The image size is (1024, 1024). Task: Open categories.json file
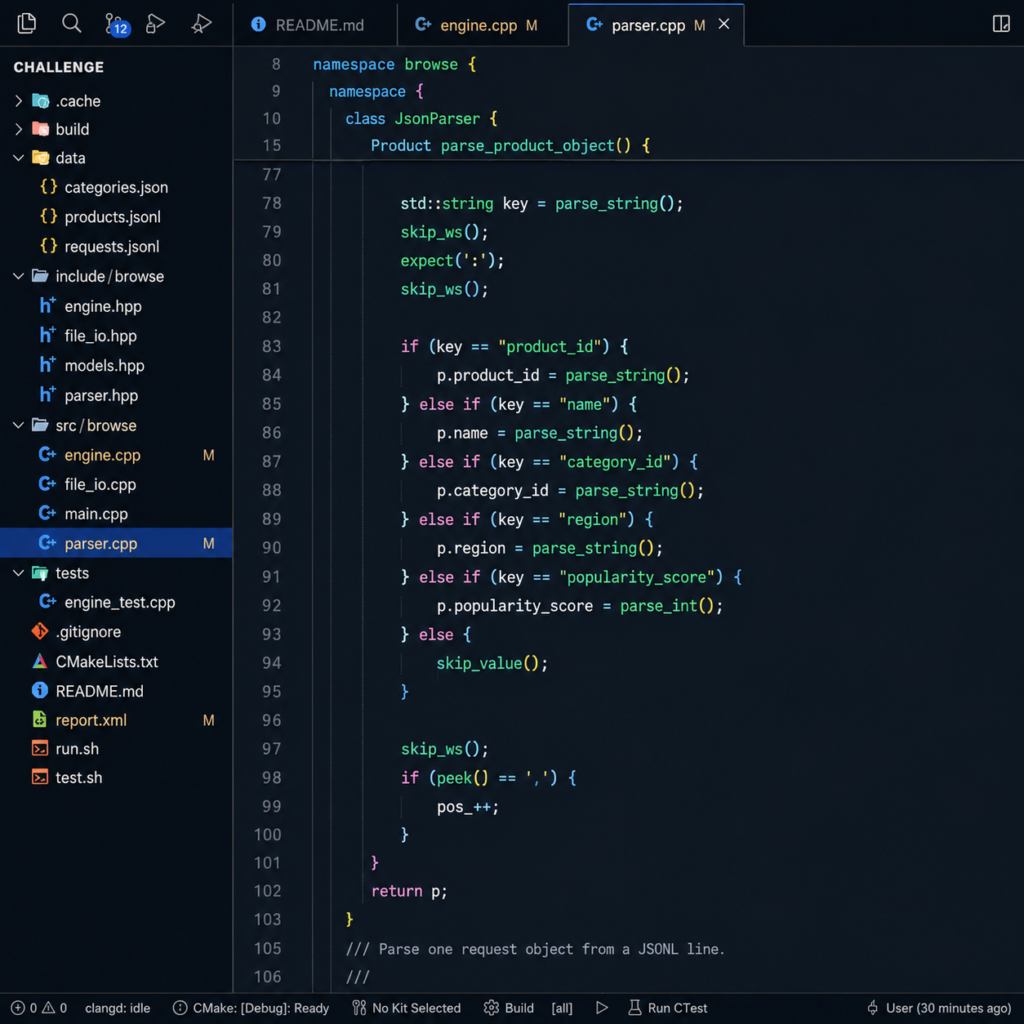[116, 187]
